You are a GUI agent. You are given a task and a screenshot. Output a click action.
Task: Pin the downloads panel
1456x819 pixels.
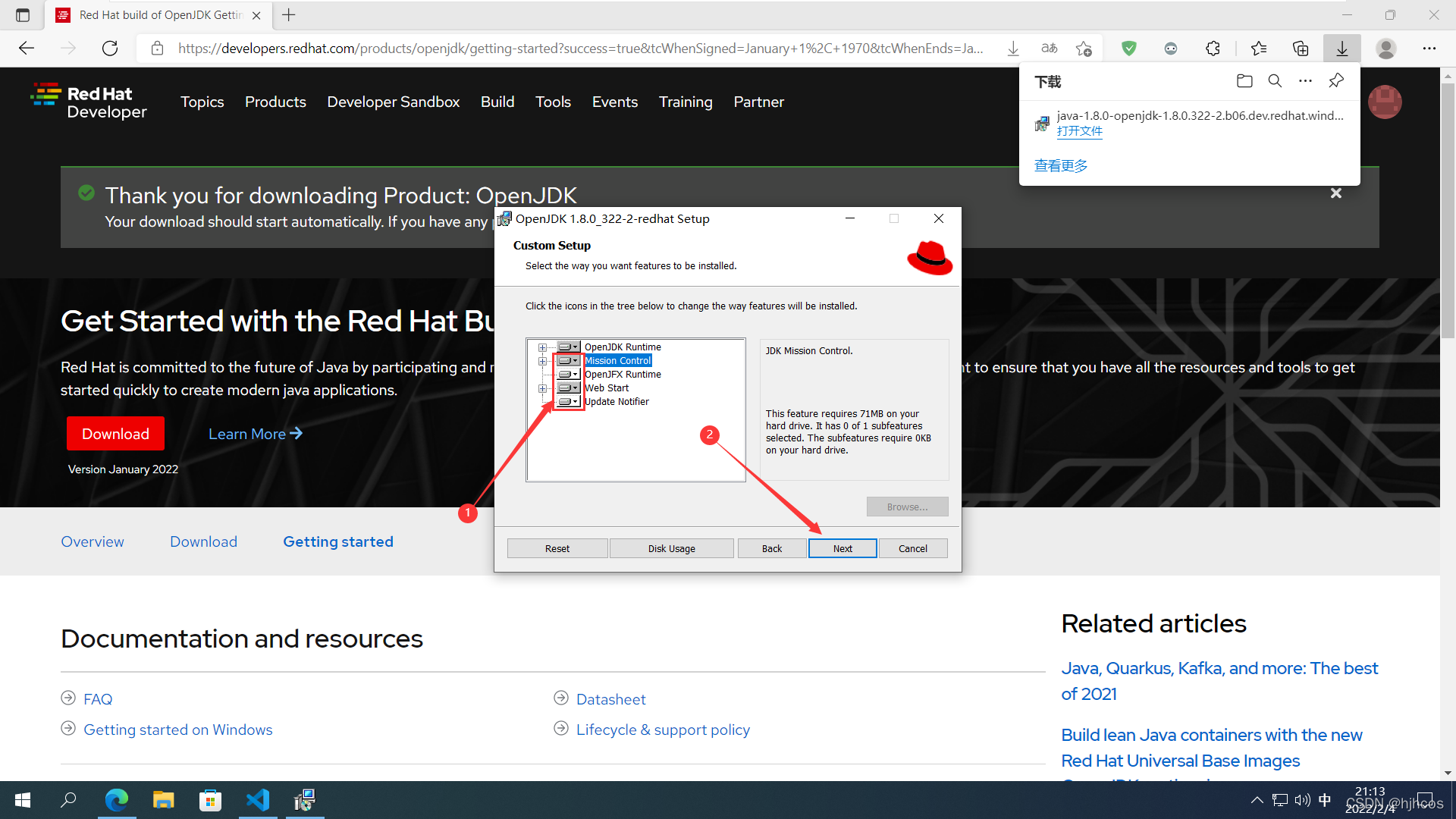click(x=1336, y=81)
